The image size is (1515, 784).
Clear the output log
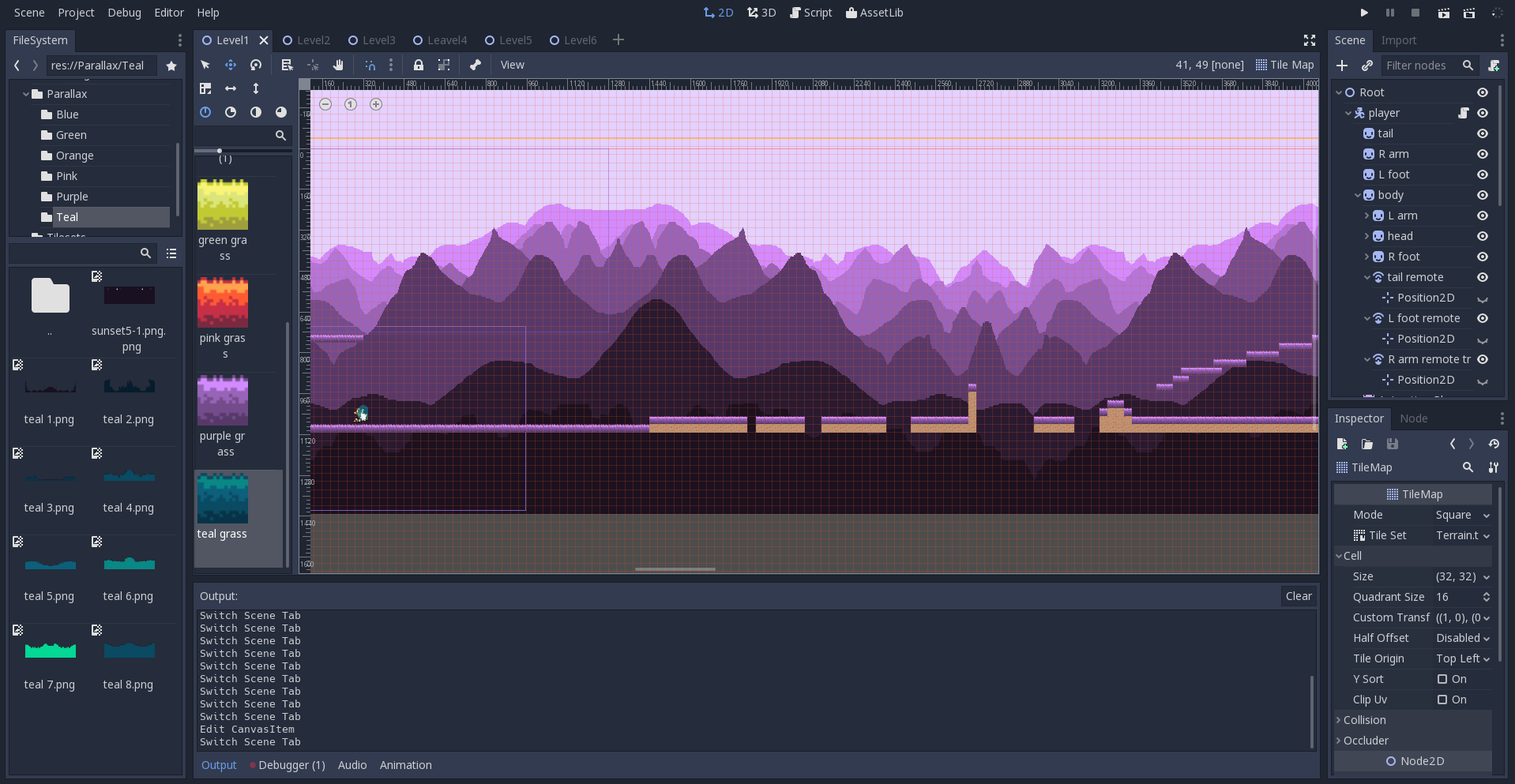1298,596
